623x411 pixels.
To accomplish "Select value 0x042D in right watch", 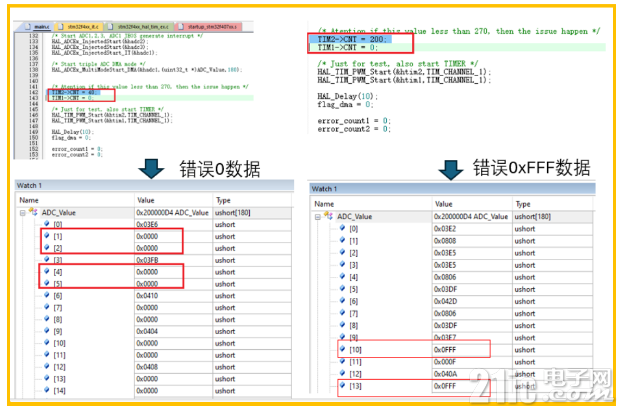I will tap(445, 302).
